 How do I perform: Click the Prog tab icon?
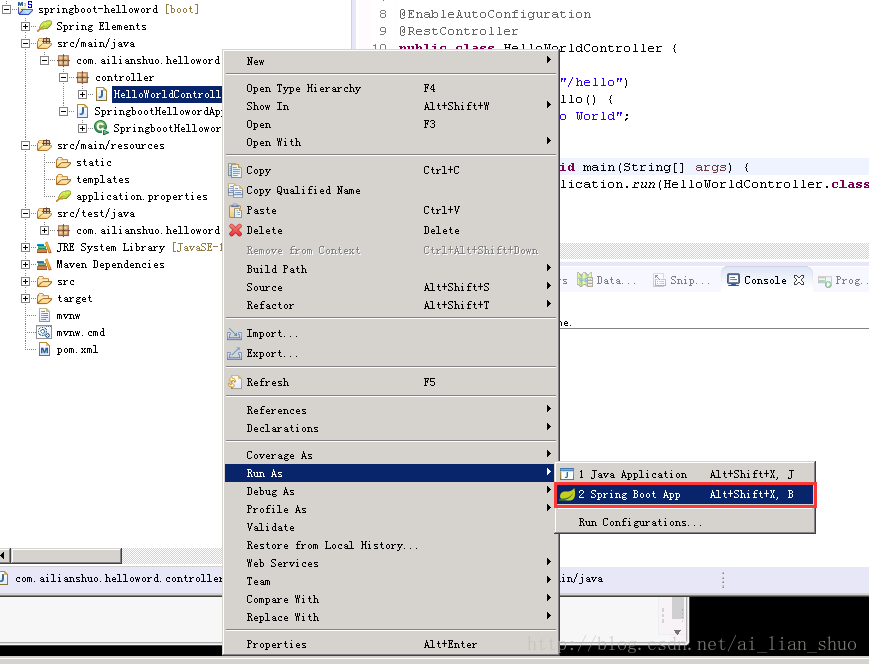tap(825, 281)
